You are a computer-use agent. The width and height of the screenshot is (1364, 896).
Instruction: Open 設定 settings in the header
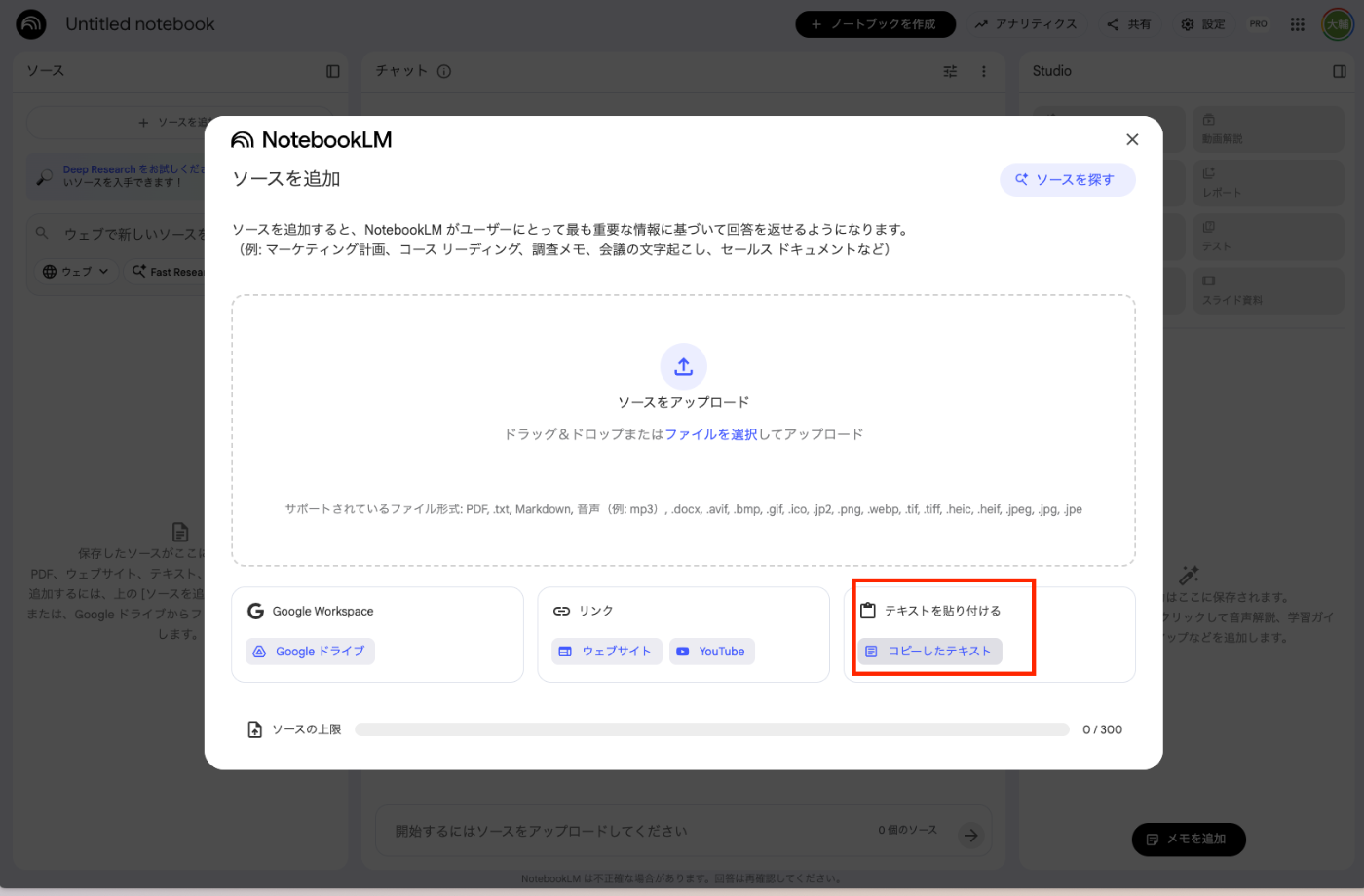[1203, 24]
